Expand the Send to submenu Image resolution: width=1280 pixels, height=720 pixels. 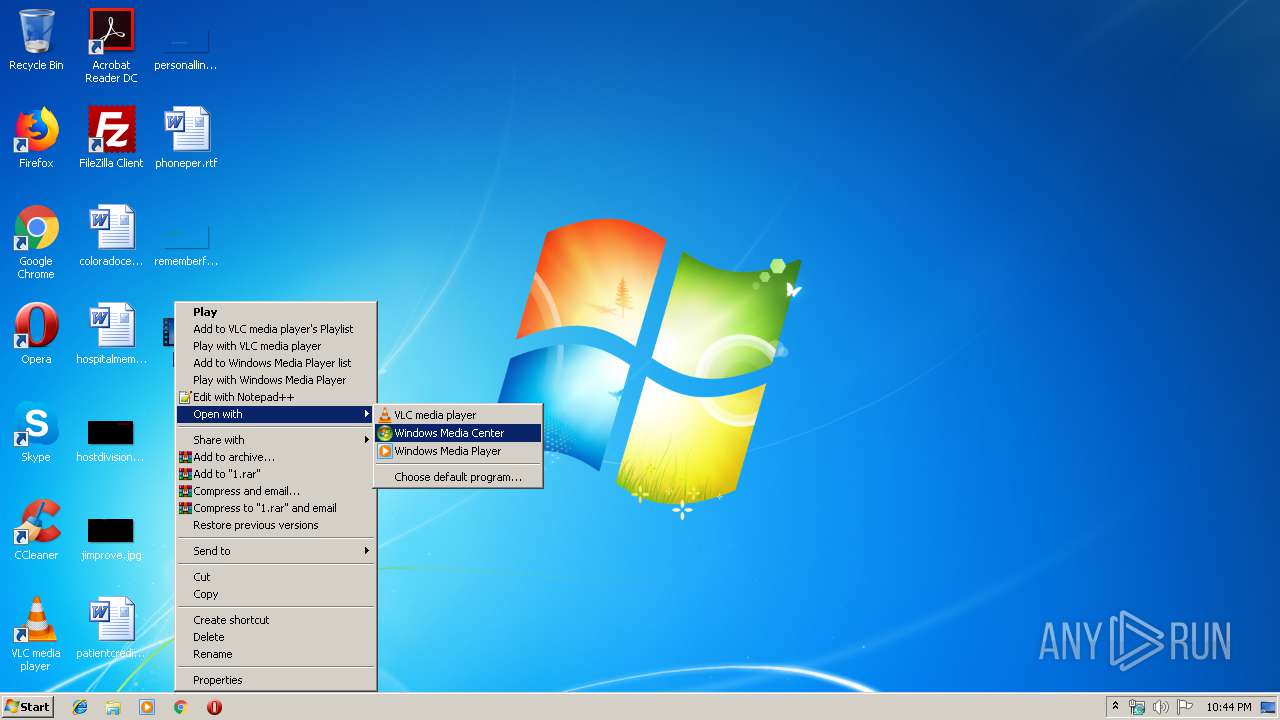(276, 551)
